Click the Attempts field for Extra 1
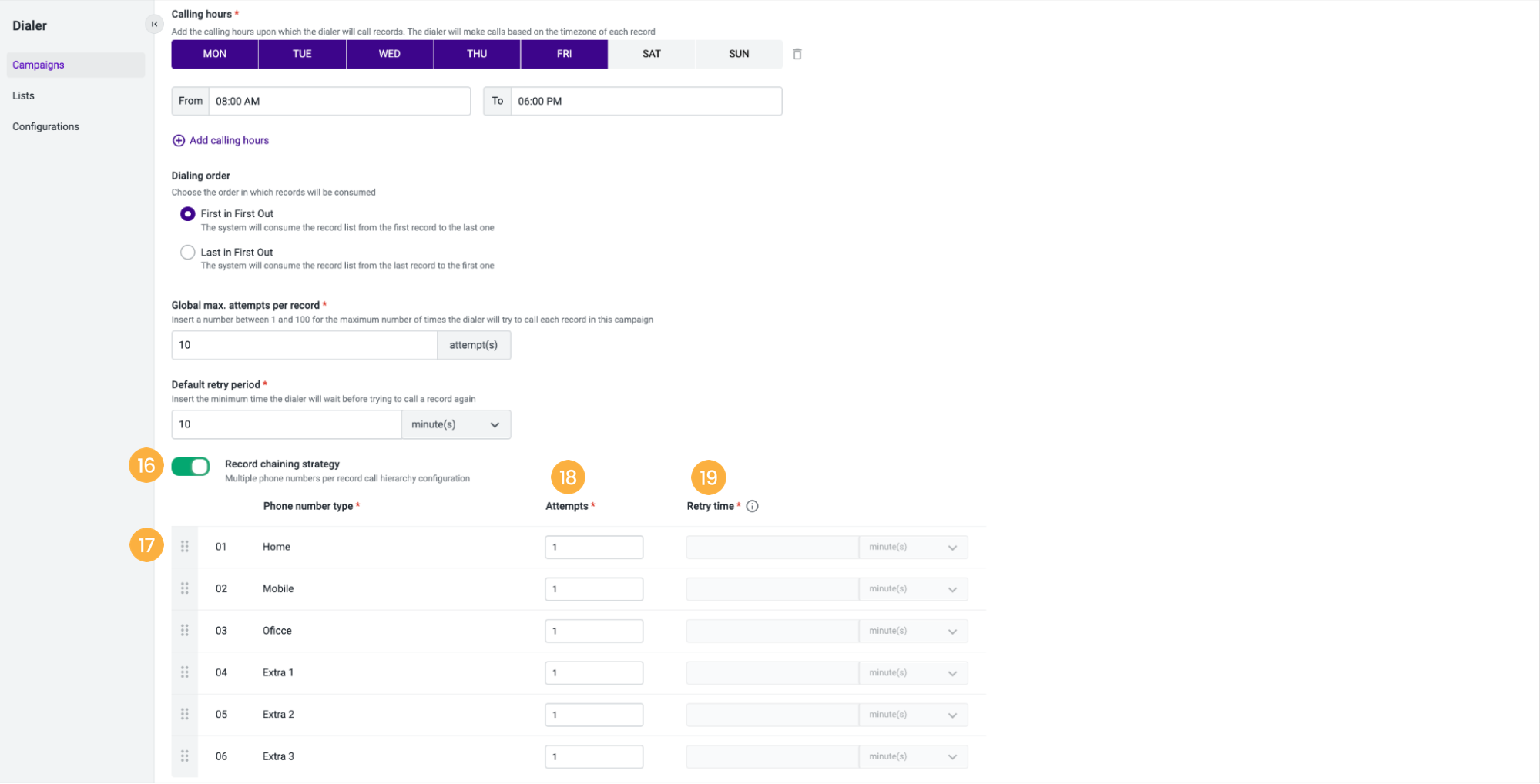 (x=594, y=673)
